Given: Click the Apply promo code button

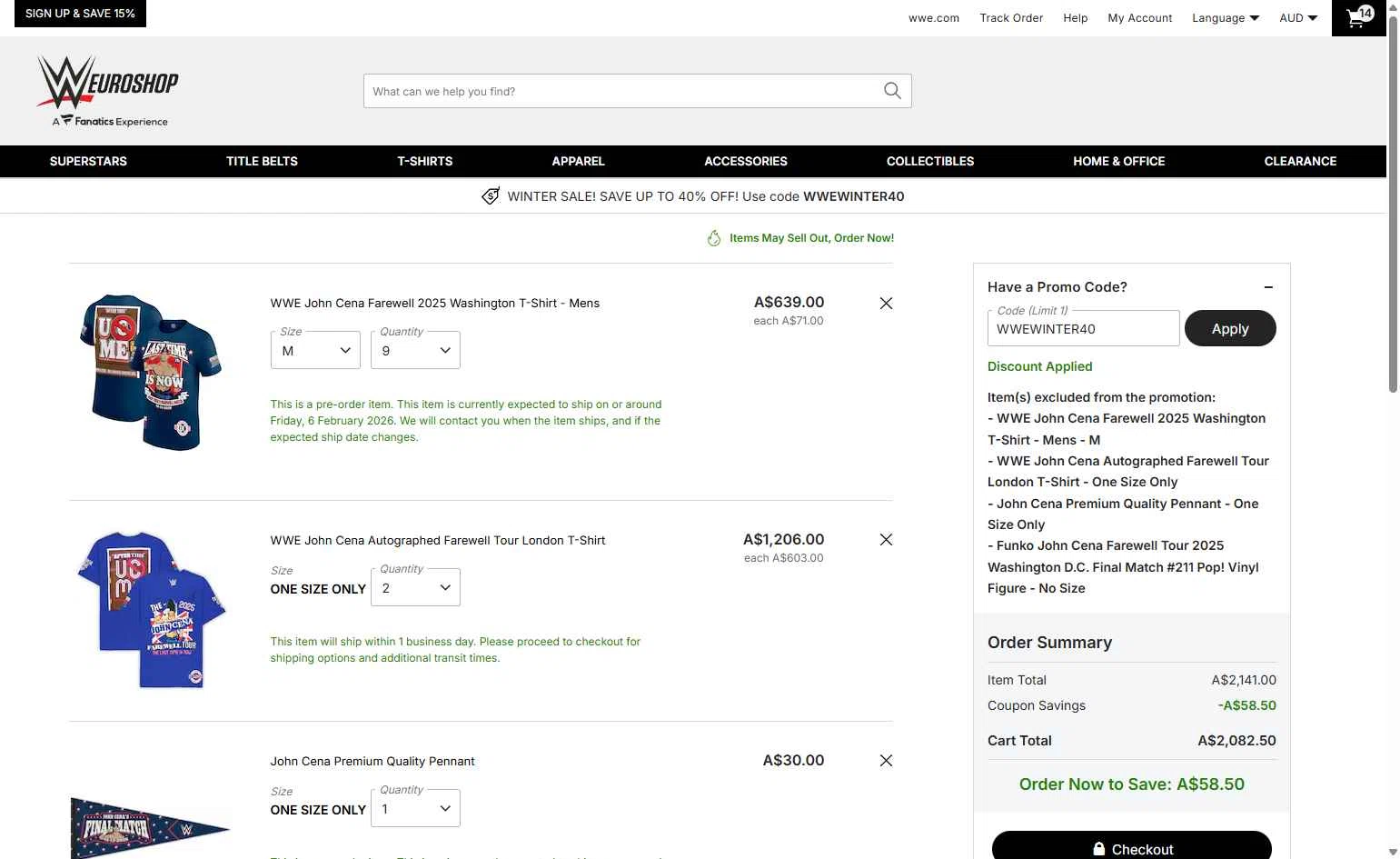Looking at the screenshot, I should click(1230, 328).
